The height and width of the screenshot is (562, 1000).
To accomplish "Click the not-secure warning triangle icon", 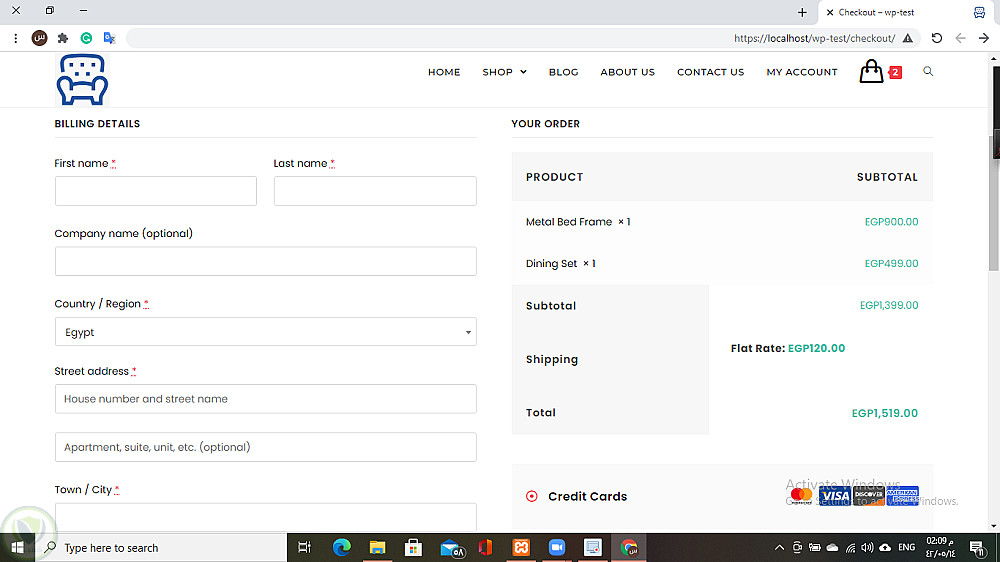I will [908, 38].
